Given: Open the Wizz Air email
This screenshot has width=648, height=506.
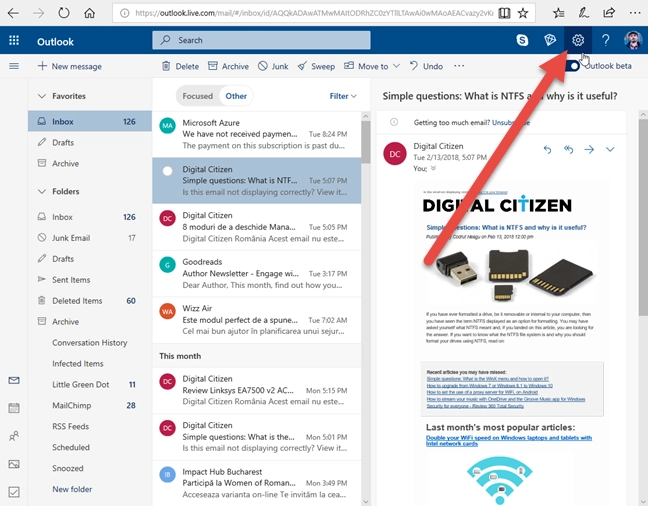Looking at the screenshot, I should click(x=257, y=320).
